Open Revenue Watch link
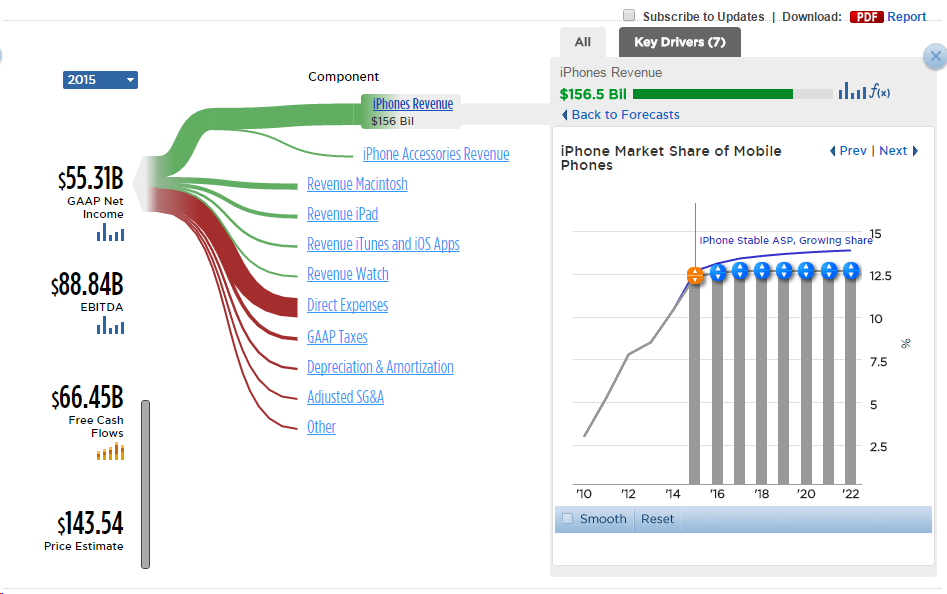The height and width of the screenshot is (594, 947). (347, 274)
